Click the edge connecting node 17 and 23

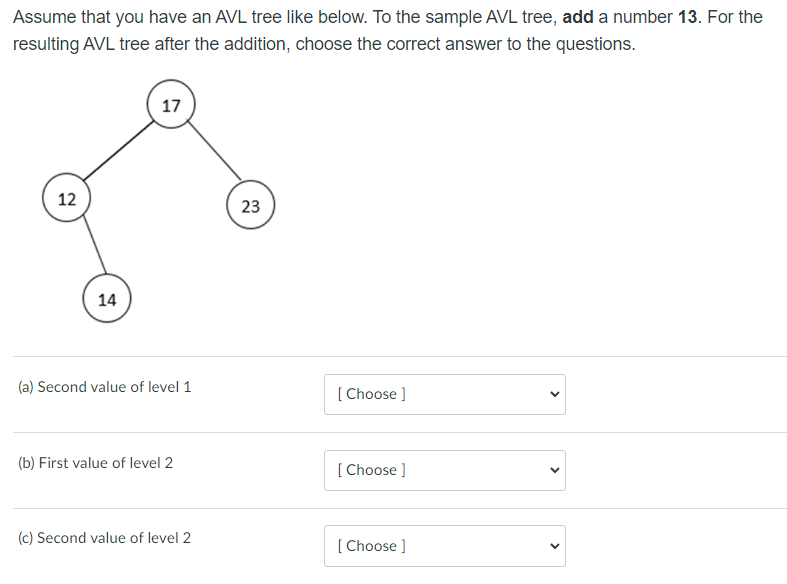[214, 150]
